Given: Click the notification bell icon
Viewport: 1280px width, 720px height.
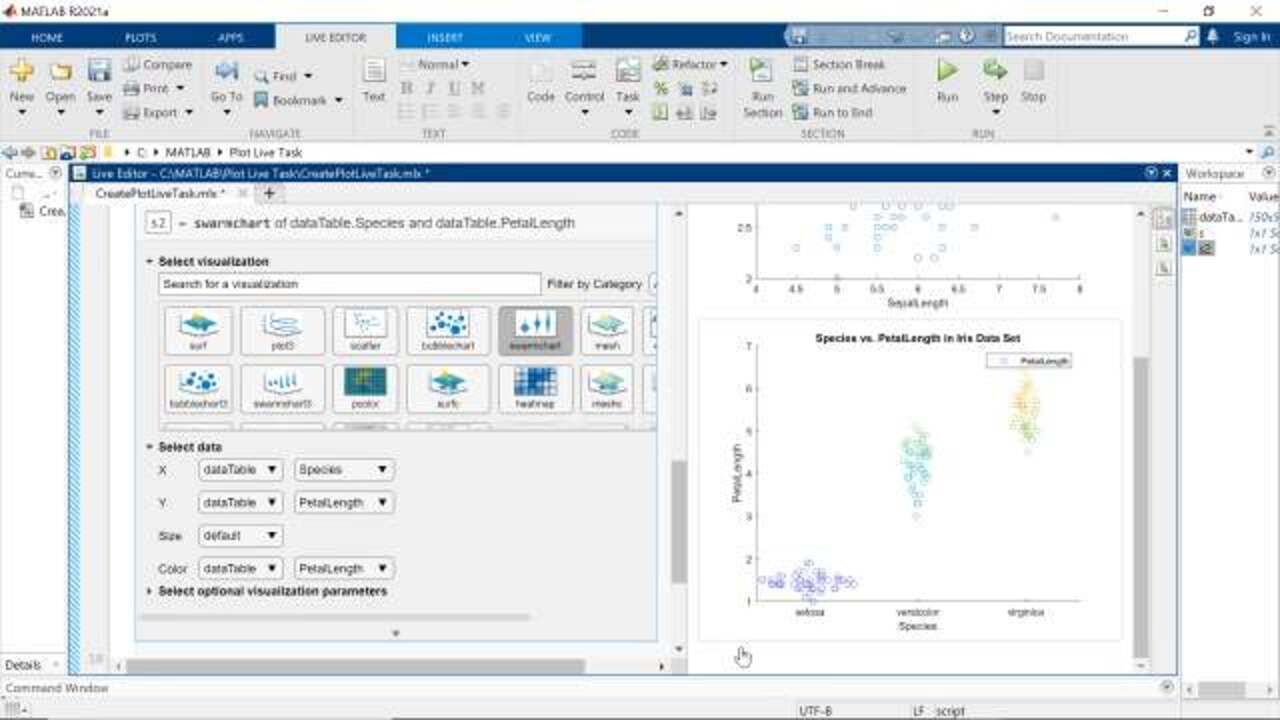Looking at the screenshot, I should pyautogui.click(x=1213, y=36).
